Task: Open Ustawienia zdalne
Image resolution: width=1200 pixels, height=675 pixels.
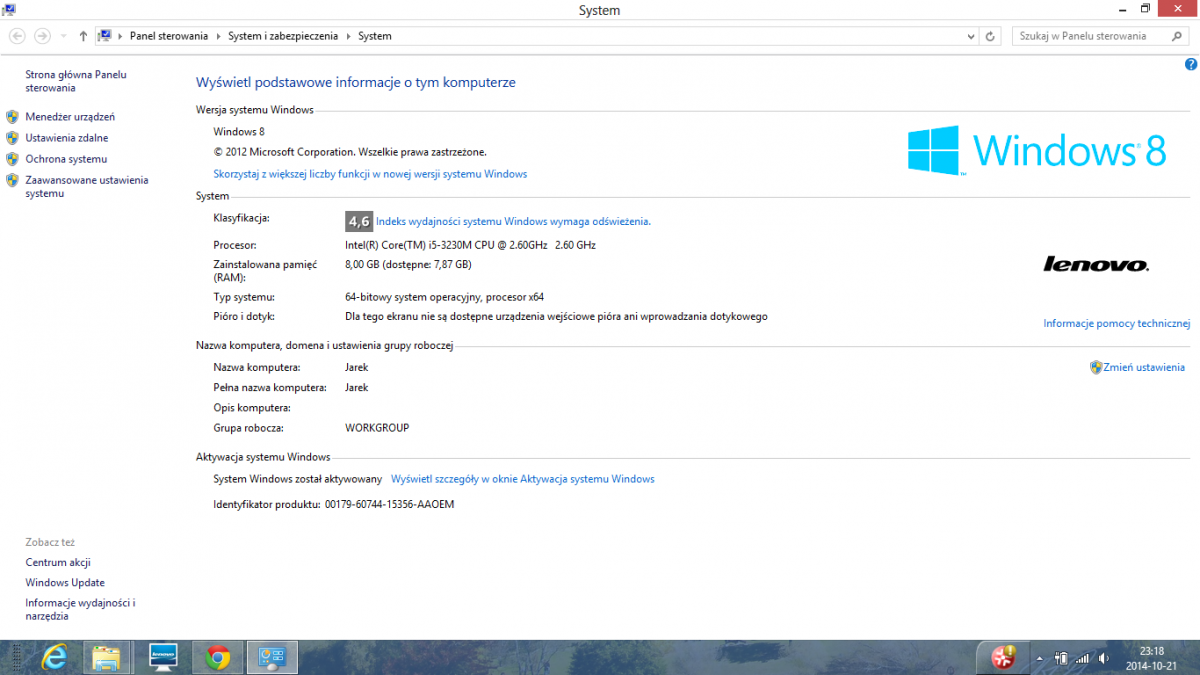Action: (x=67, y=138)
